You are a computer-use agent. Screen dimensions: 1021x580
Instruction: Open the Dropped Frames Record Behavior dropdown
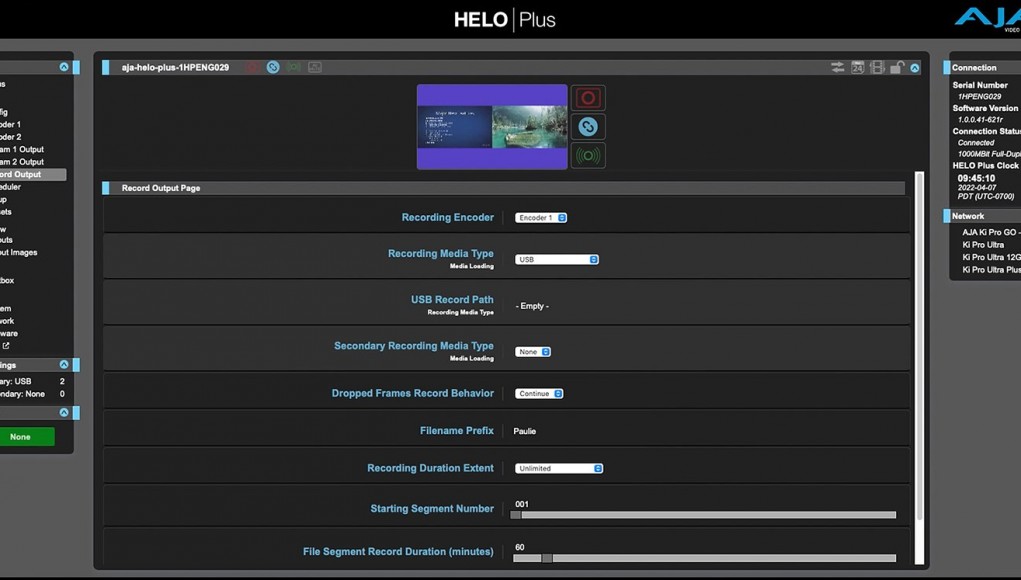(x=539, y=394)
